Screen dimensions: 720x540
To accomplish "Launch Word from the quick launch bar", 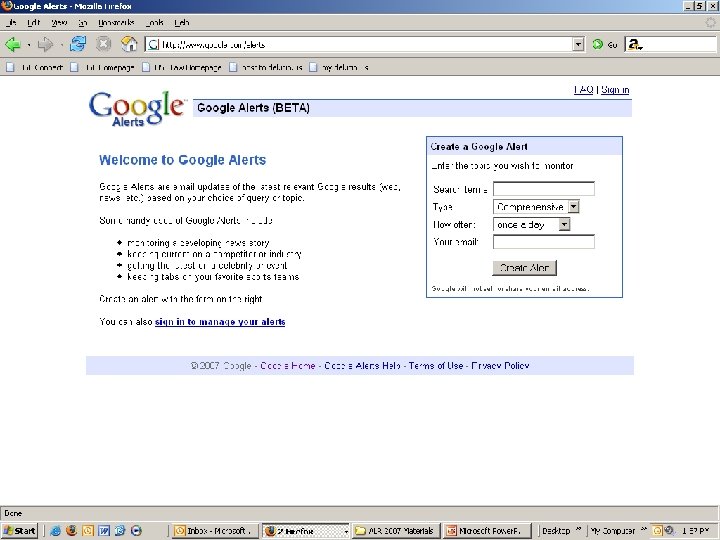I will (x=104, y=531).
